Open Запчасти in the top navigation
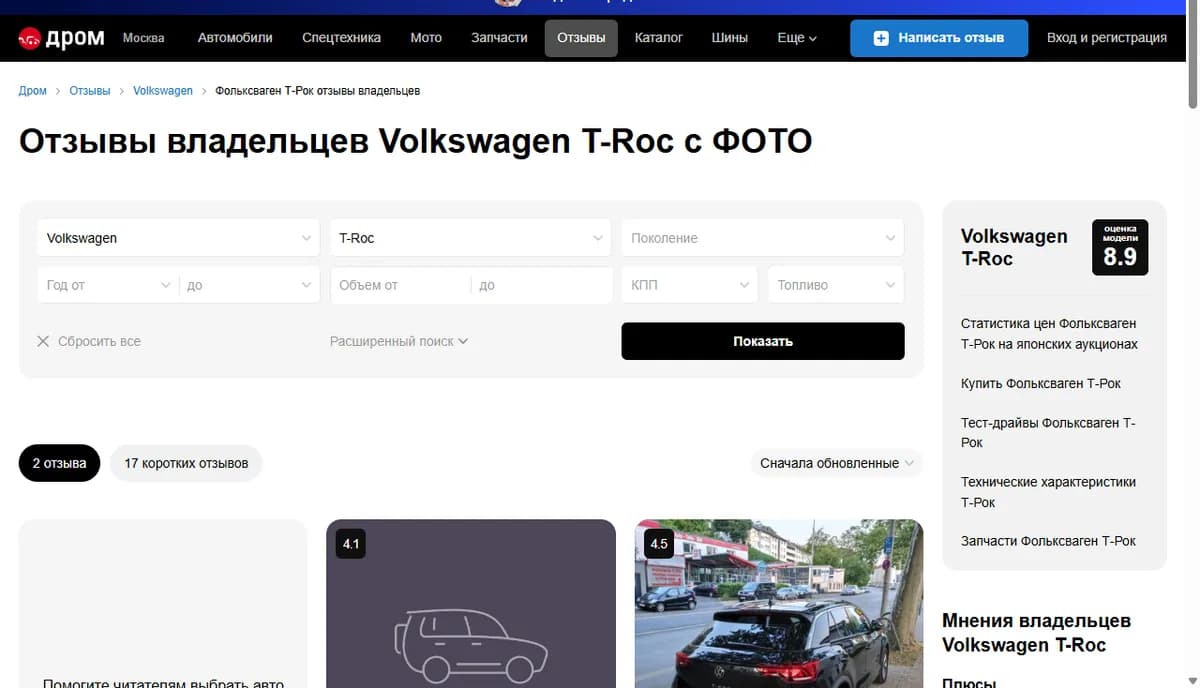1200x688 pixels. pos(499,38)
